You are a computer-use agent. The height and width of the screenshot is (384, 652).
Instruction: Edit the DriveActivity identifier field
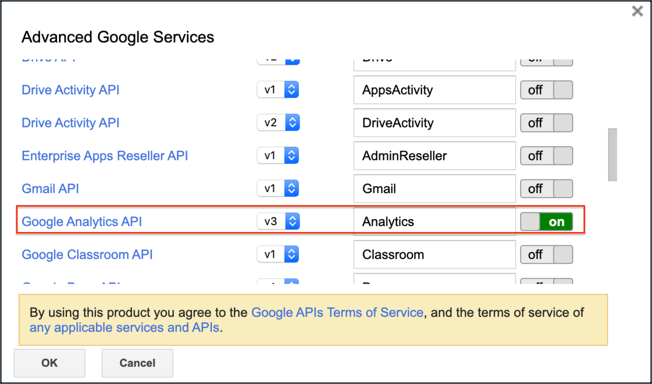[435, 123]
